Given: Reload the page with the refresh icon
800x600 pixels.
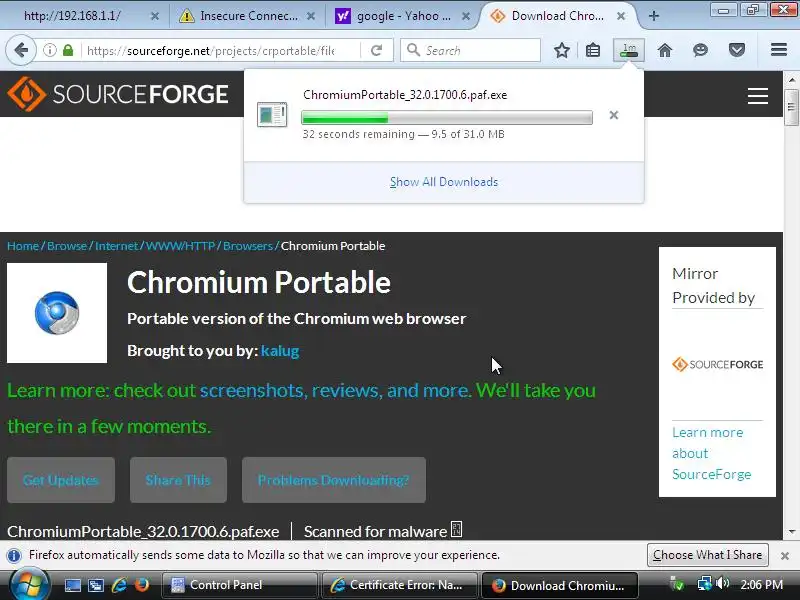Looking at the screenshot, I should tap(377, 50).
